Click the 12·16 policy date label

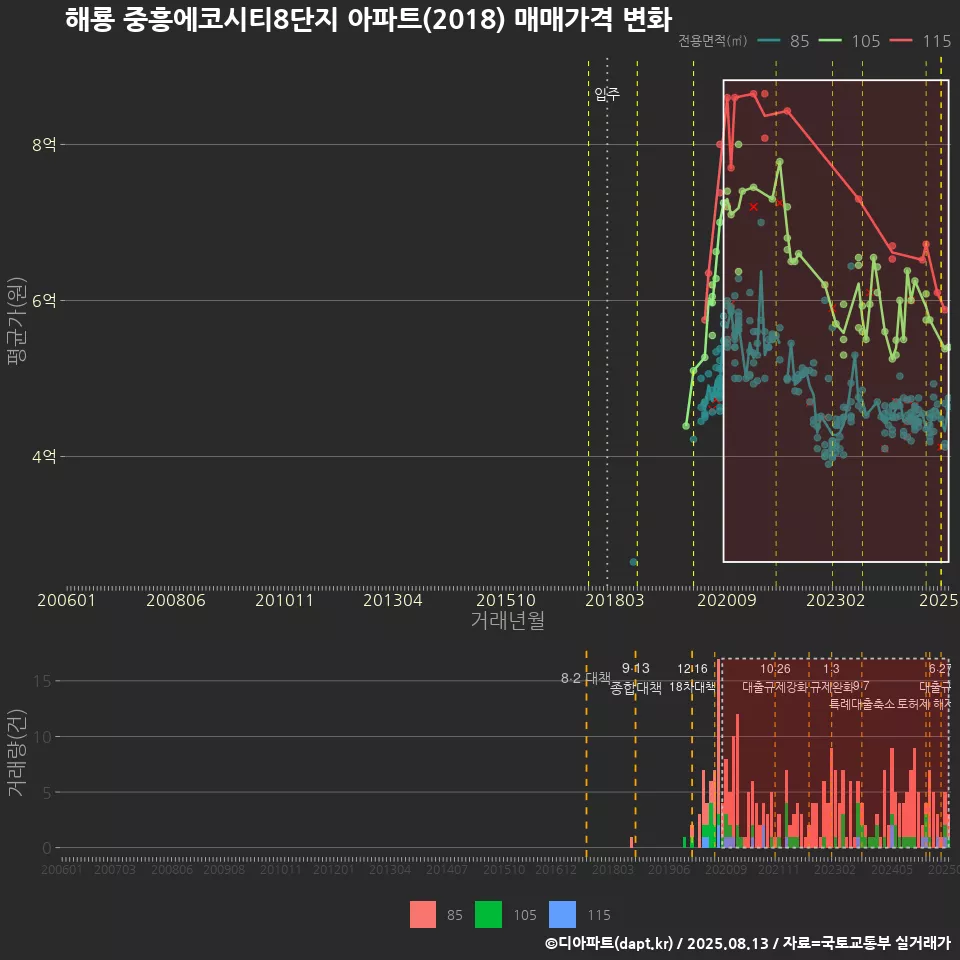(692, 669)
